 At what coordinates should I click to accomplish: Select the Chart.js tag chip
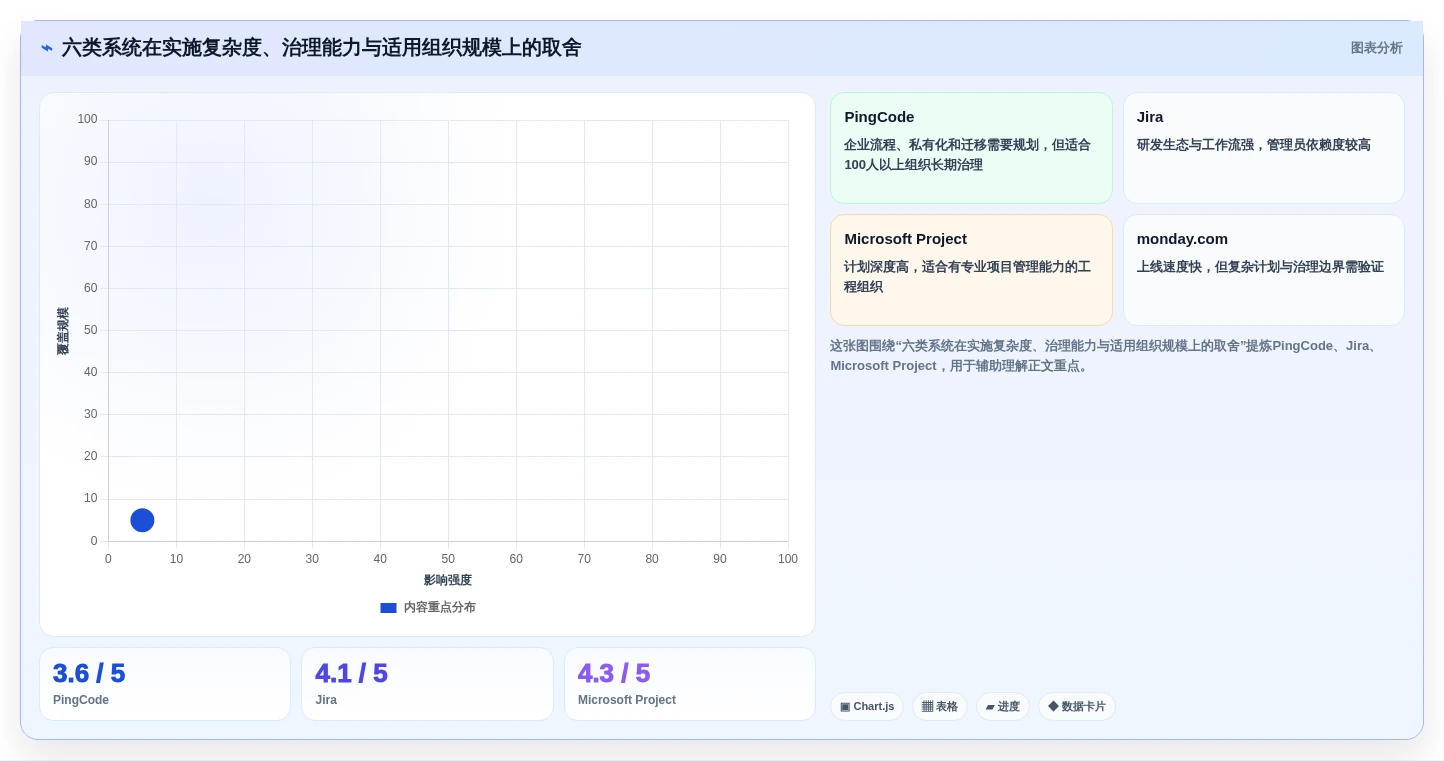867,707
